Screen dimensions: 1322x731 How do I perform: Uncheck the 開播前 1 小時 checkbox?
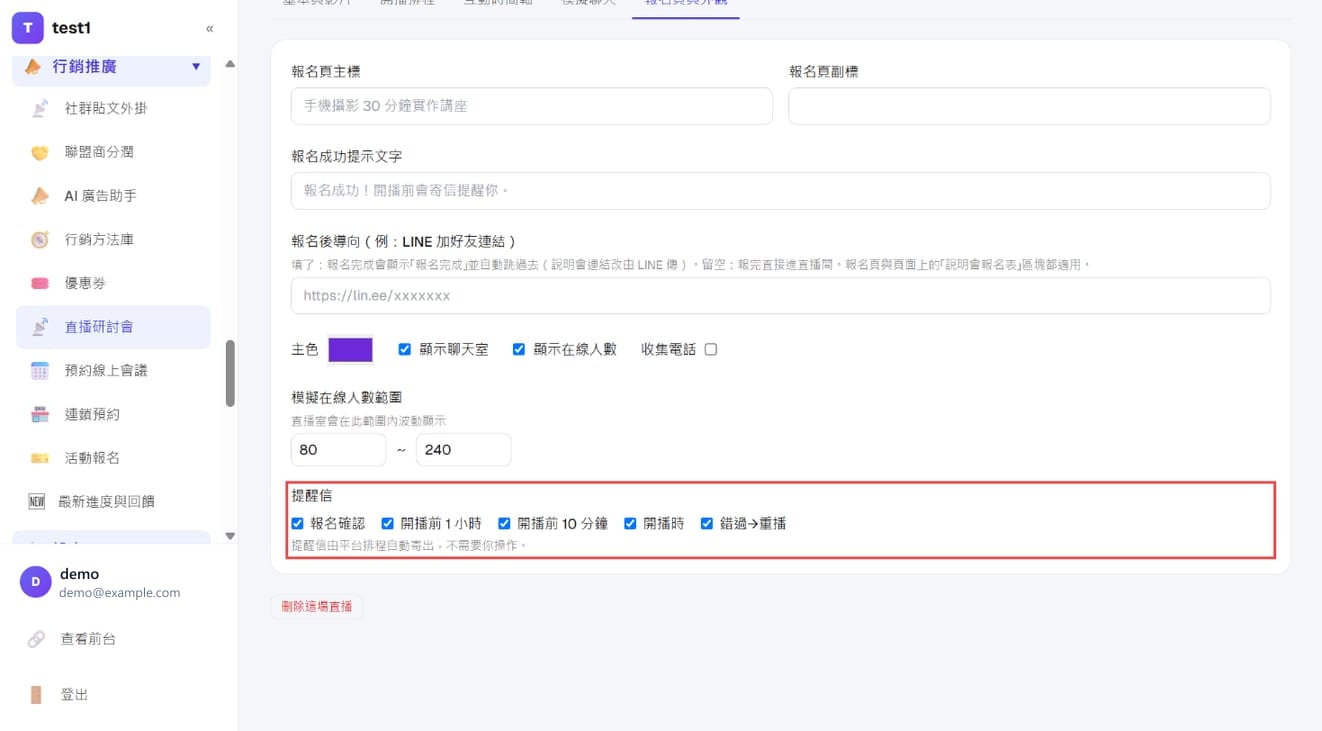388,523
